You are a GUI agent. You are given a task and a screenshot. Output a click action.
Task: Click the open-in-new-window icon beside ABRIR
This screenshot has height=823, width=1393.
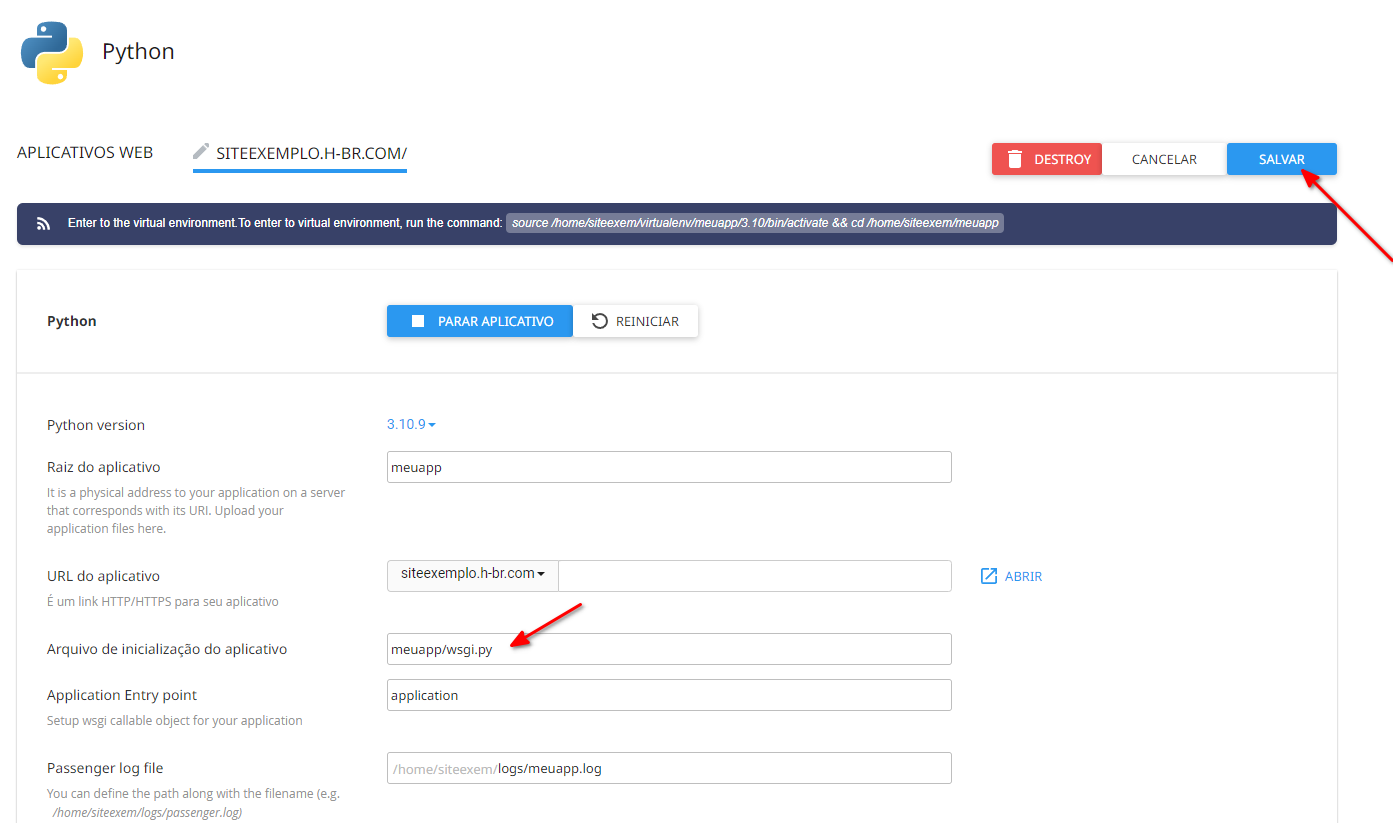(x=989, y=576)
